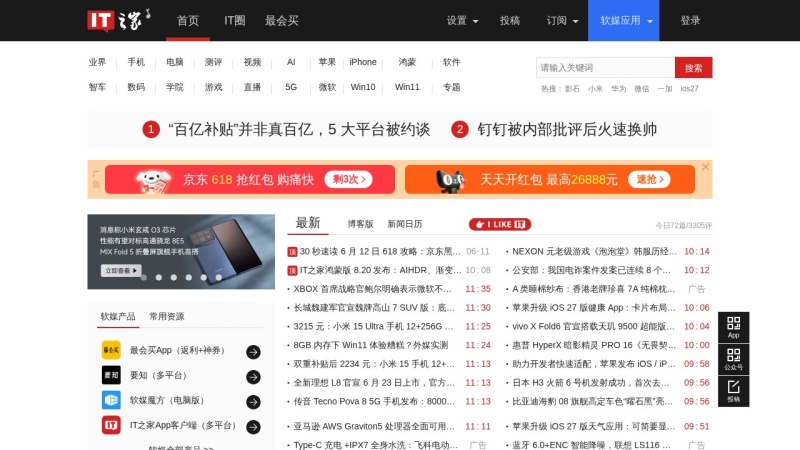
Task: Open the AI category link
Action: (291, 62)
